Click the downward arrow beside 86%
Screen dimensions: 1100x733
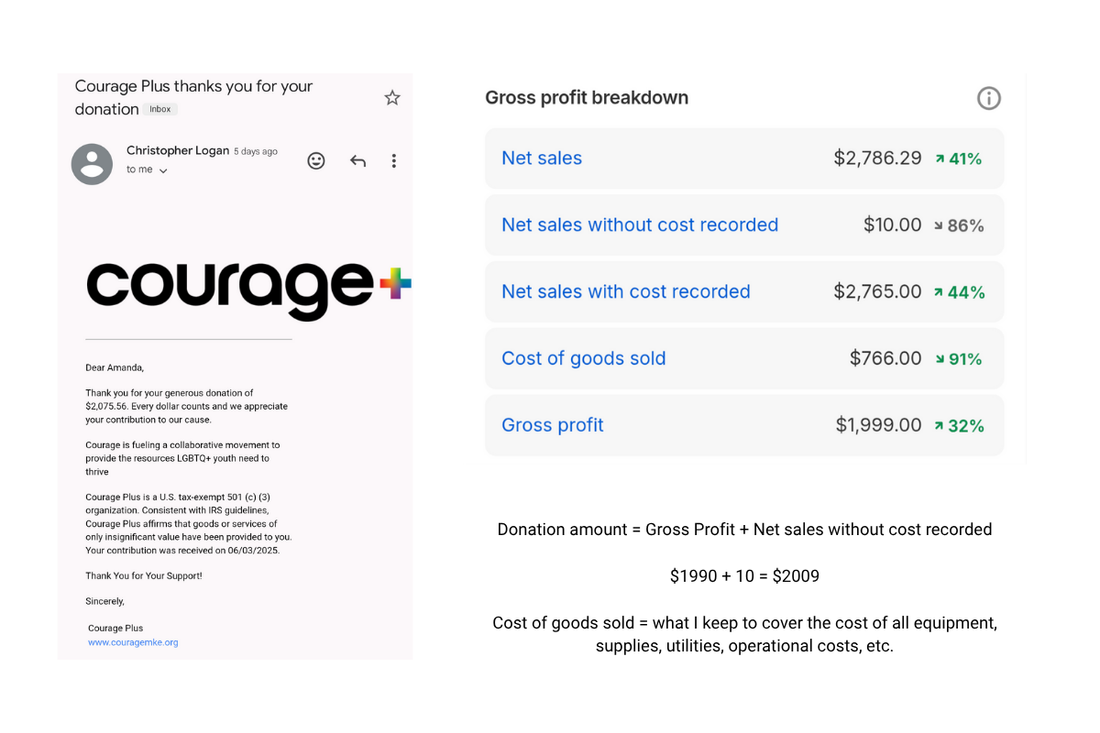click(x=938, y=226)
